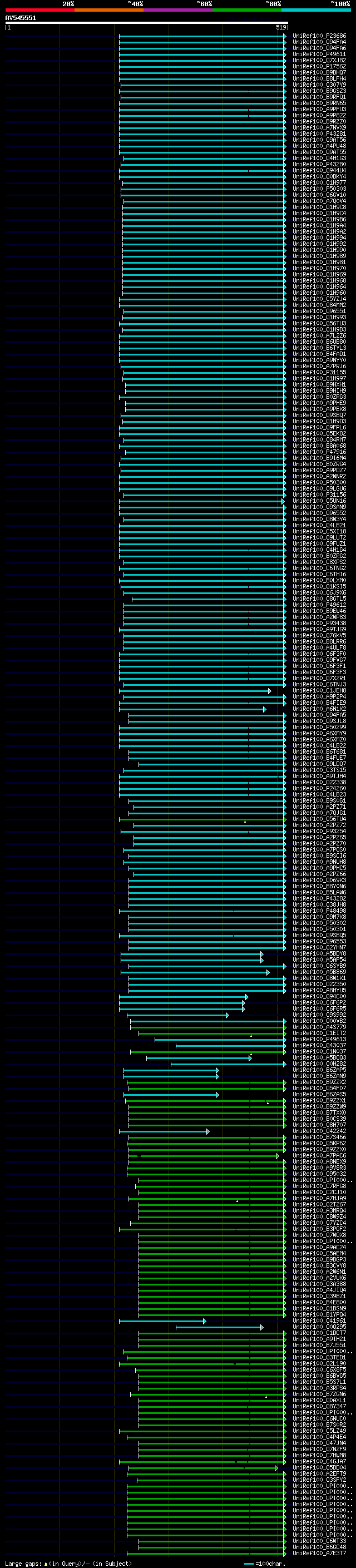The image size is (356, 1568).
Task: Open the UniRef100_Q54F07 entry
Action: 319,1089
